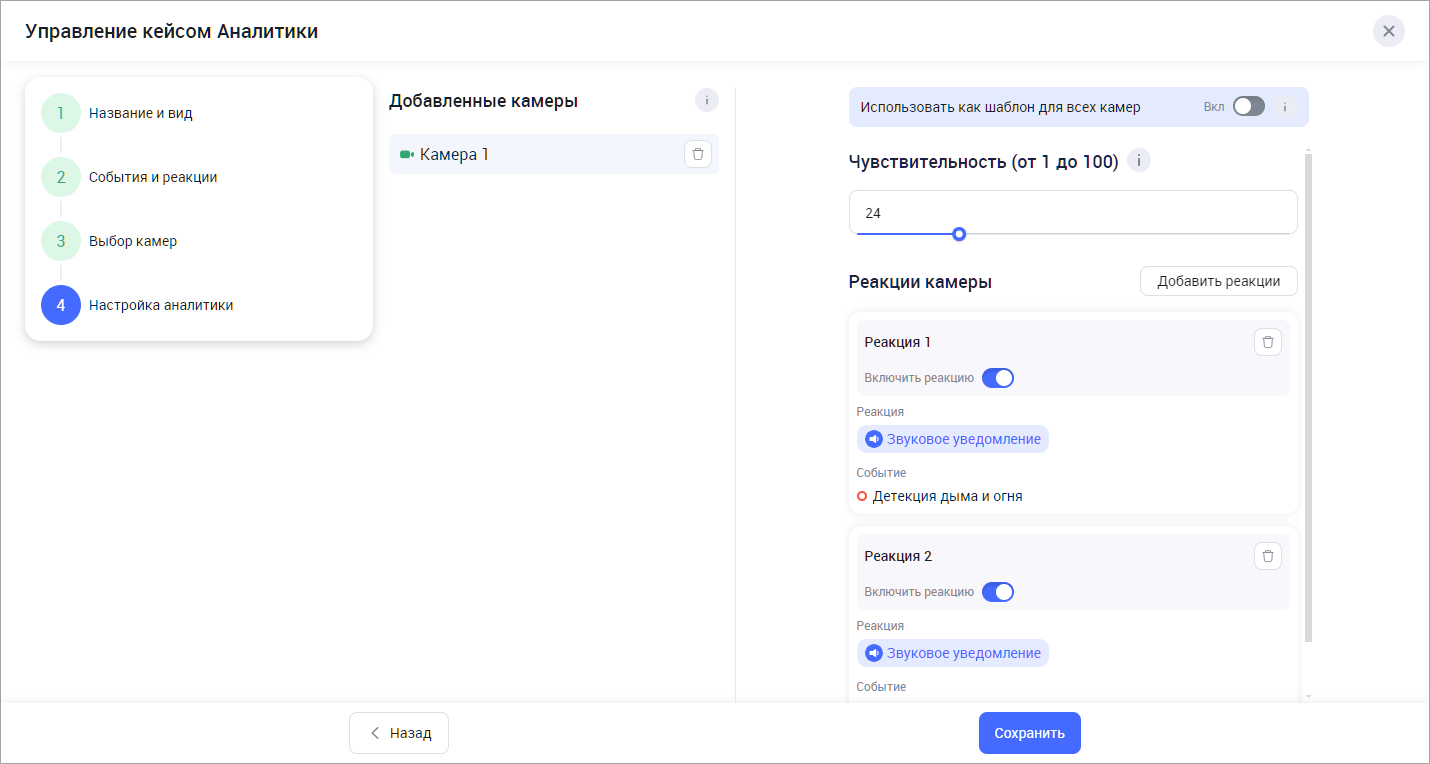Screen dimensions: 1430x764
Task: Delete Реакция 2 using trash icon
Action: click(x=1267, y=556)
